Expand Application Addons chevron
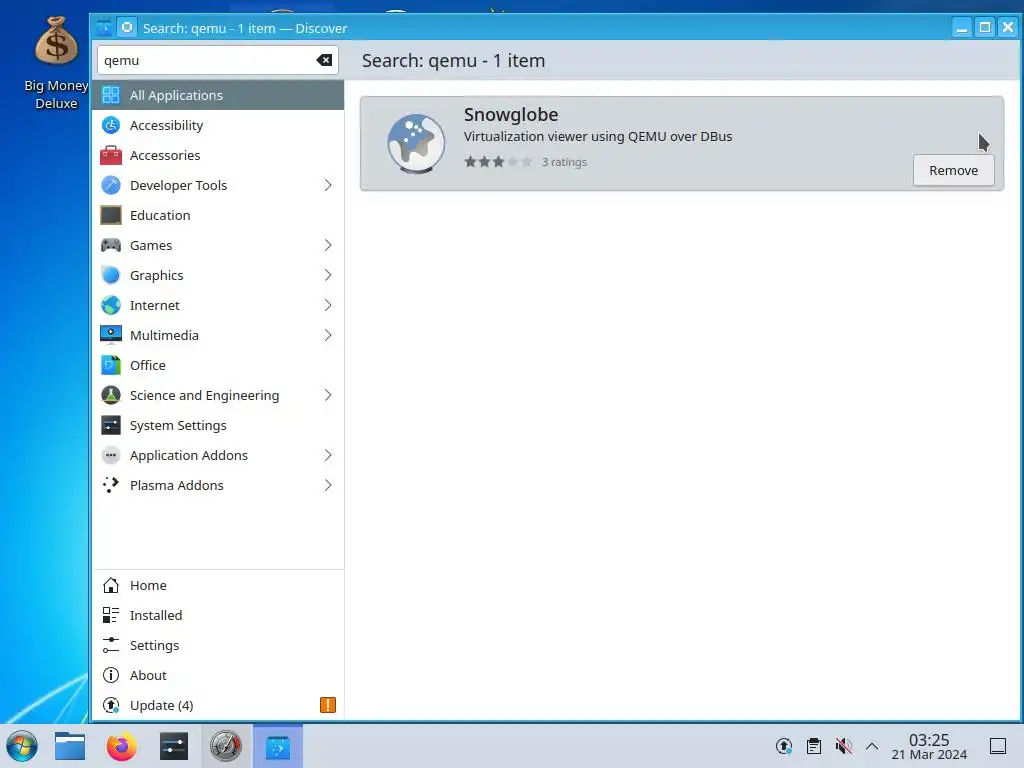The image size is (1024, 768). 328,455
